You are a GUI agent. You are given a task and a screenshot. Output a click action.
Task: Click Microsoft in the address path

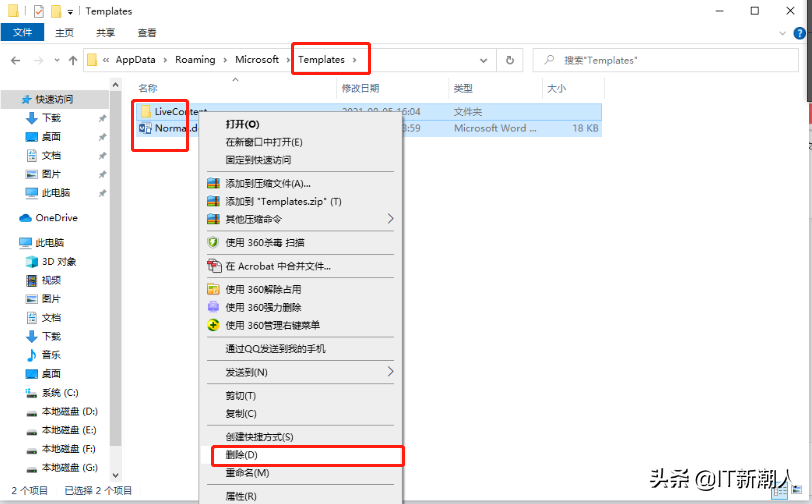257,60
